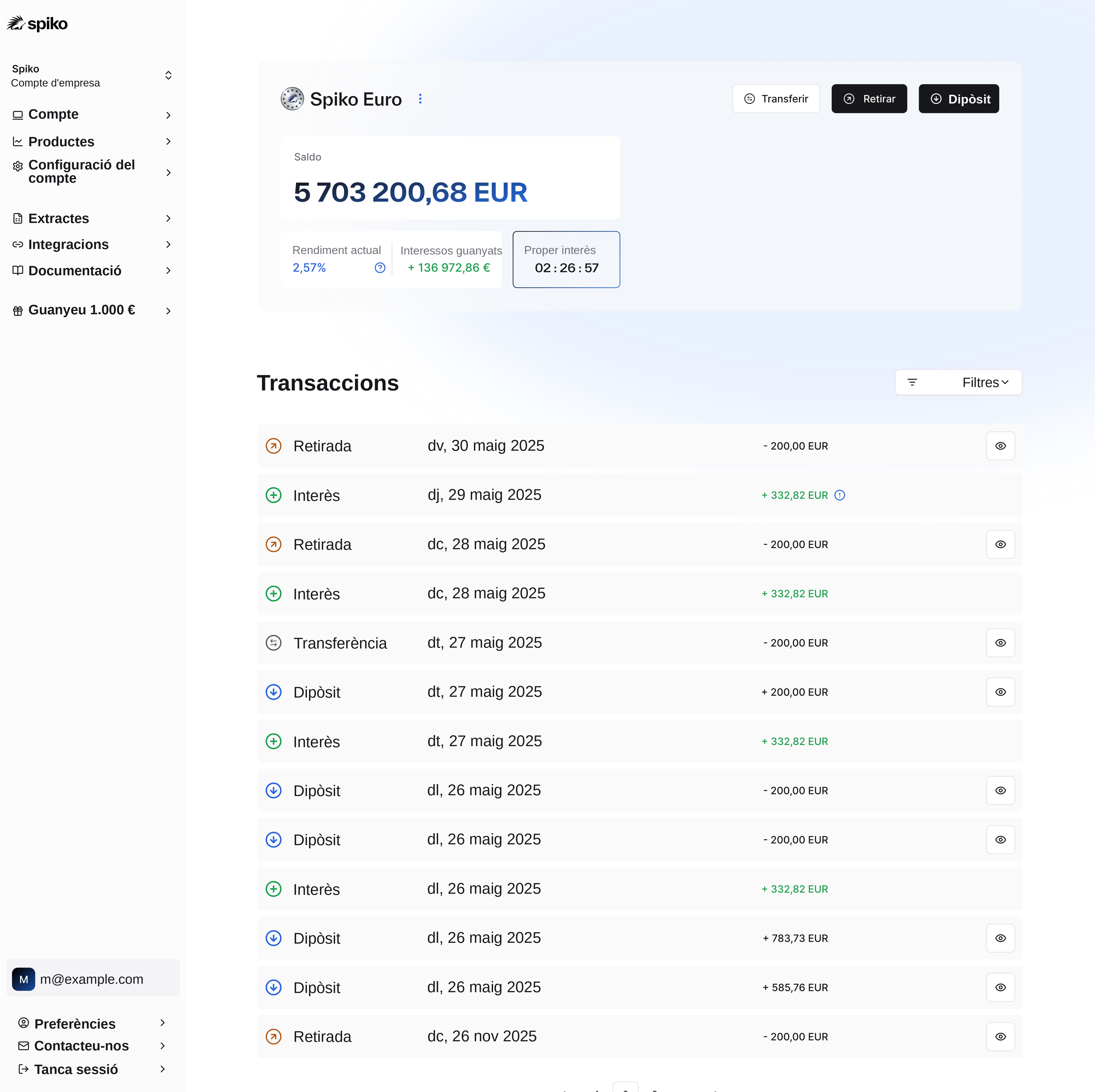The width and height of the screenshot is (1095, 1092).
Task: Click the plus icon on Interès 29 maig
Action: (274, 495)
